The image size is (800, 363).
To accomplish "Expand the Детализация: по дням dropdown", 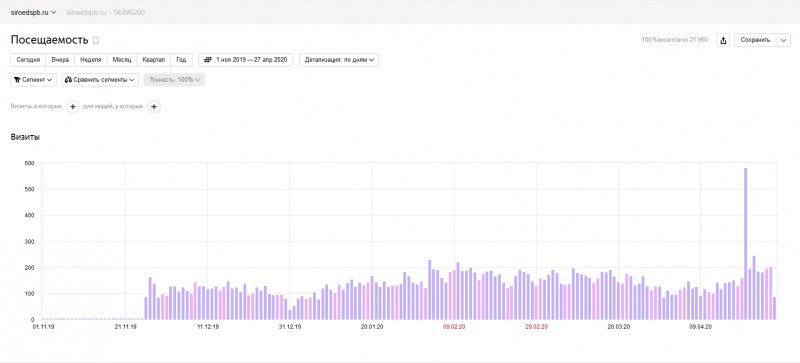I will (x=339, y=60).
